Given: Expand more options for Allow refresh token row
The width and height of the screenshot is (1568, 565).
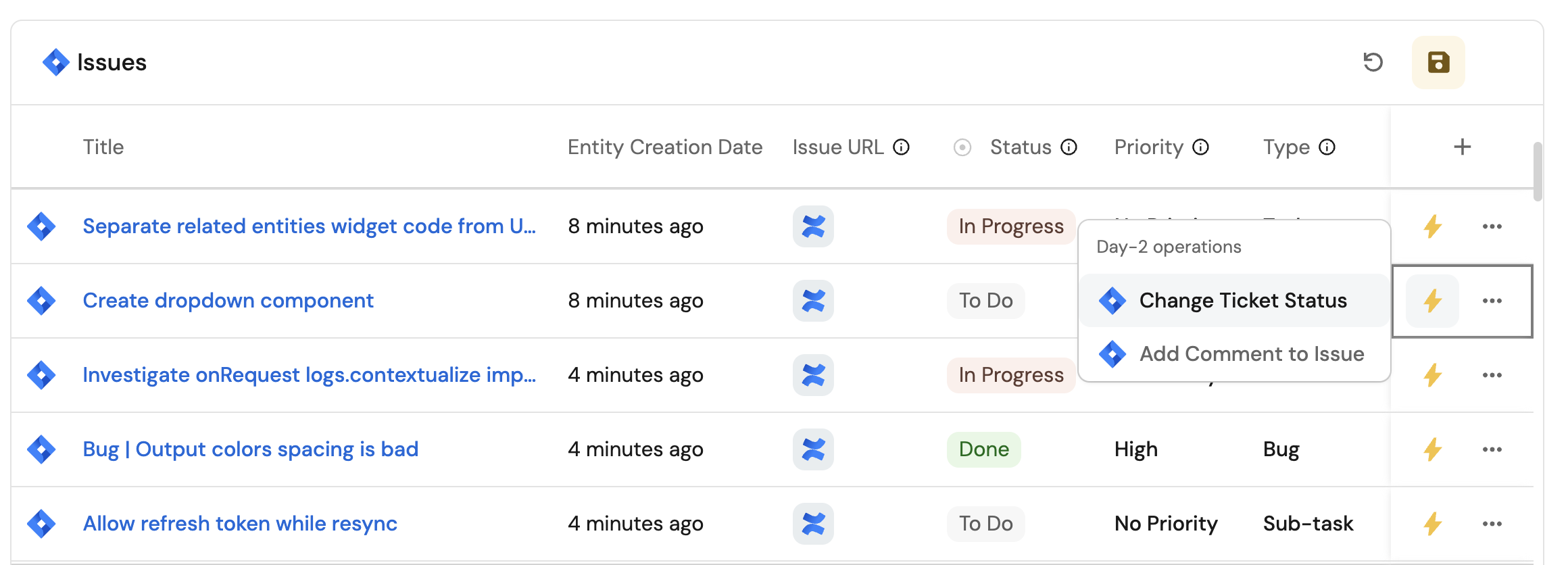Looking at the screenshot, I should [1492, 524].
